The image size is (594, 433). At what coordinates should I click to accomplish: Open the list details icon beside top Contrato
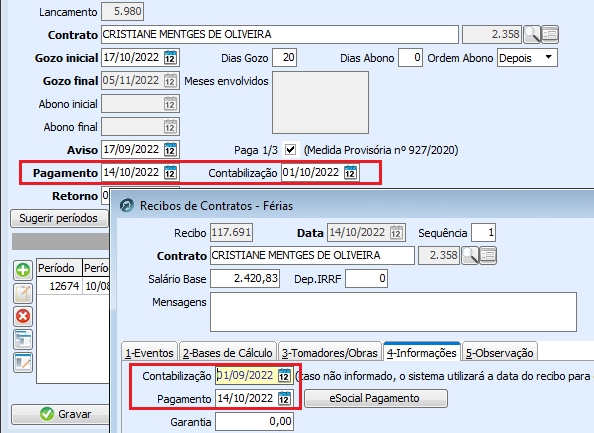(550, 34)
